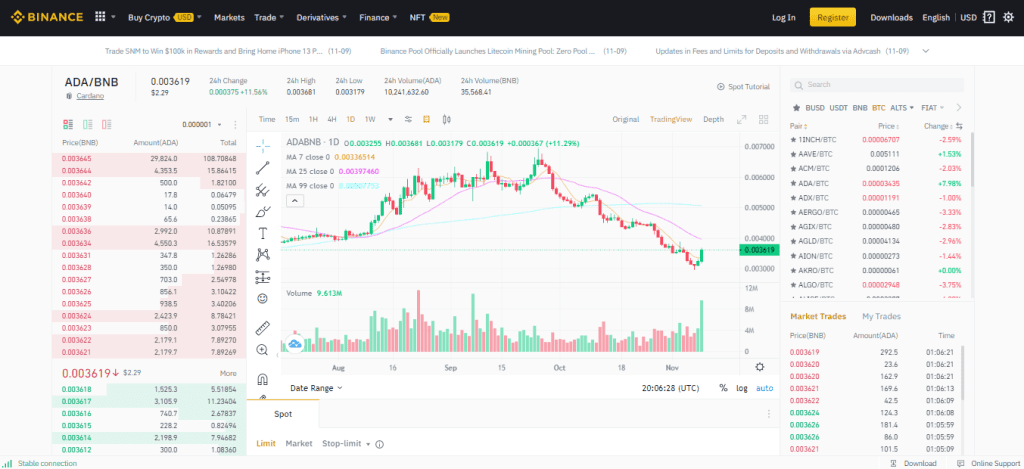The width and height of the screenshot is (1024, 469).
Task: Select the Market order tab
Action: click(299, 444)
